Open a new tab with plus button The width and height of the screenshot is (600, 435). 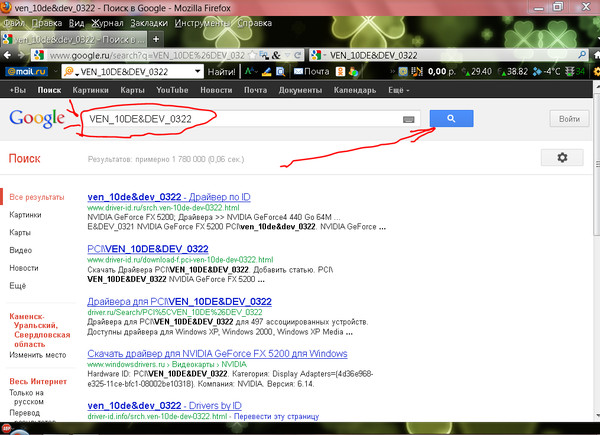coord(156,39)
